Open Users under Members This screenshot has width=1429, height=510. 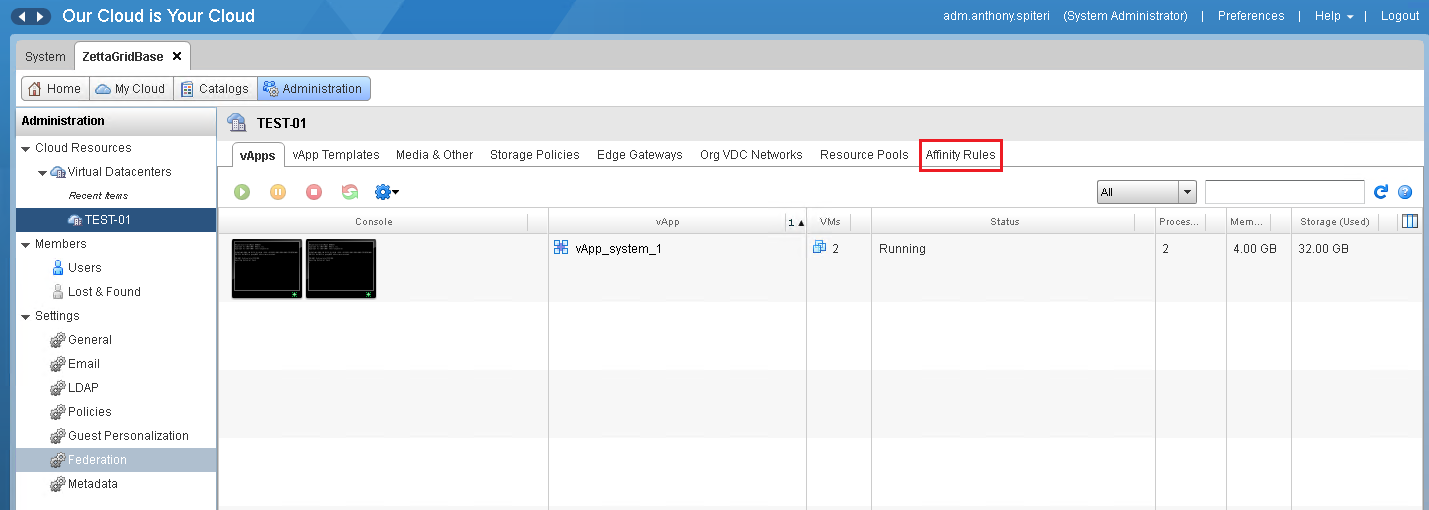(x=85, y=268)
